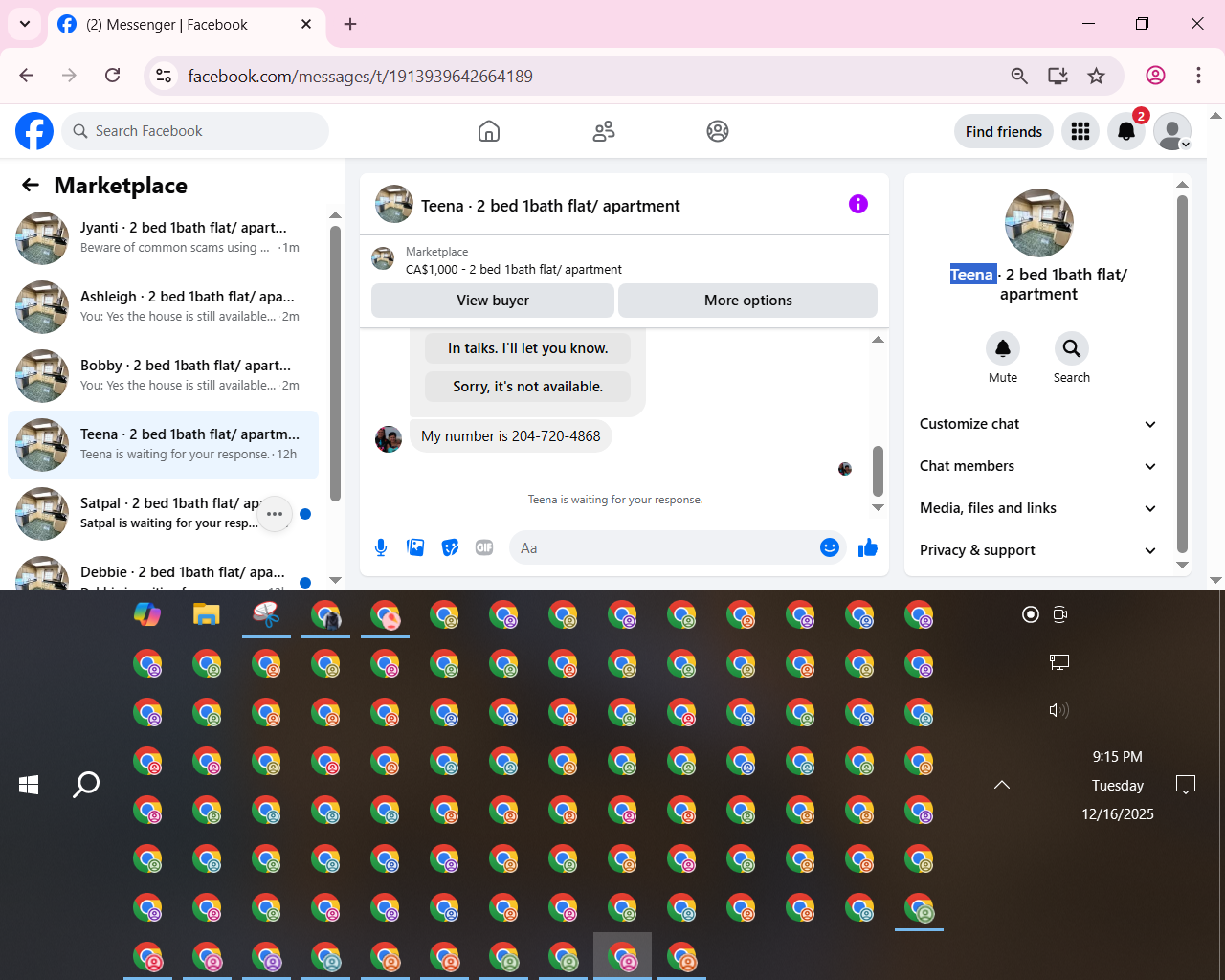Reload the Facebook page
The image size is (1225, 980).
tap(112, 76)
